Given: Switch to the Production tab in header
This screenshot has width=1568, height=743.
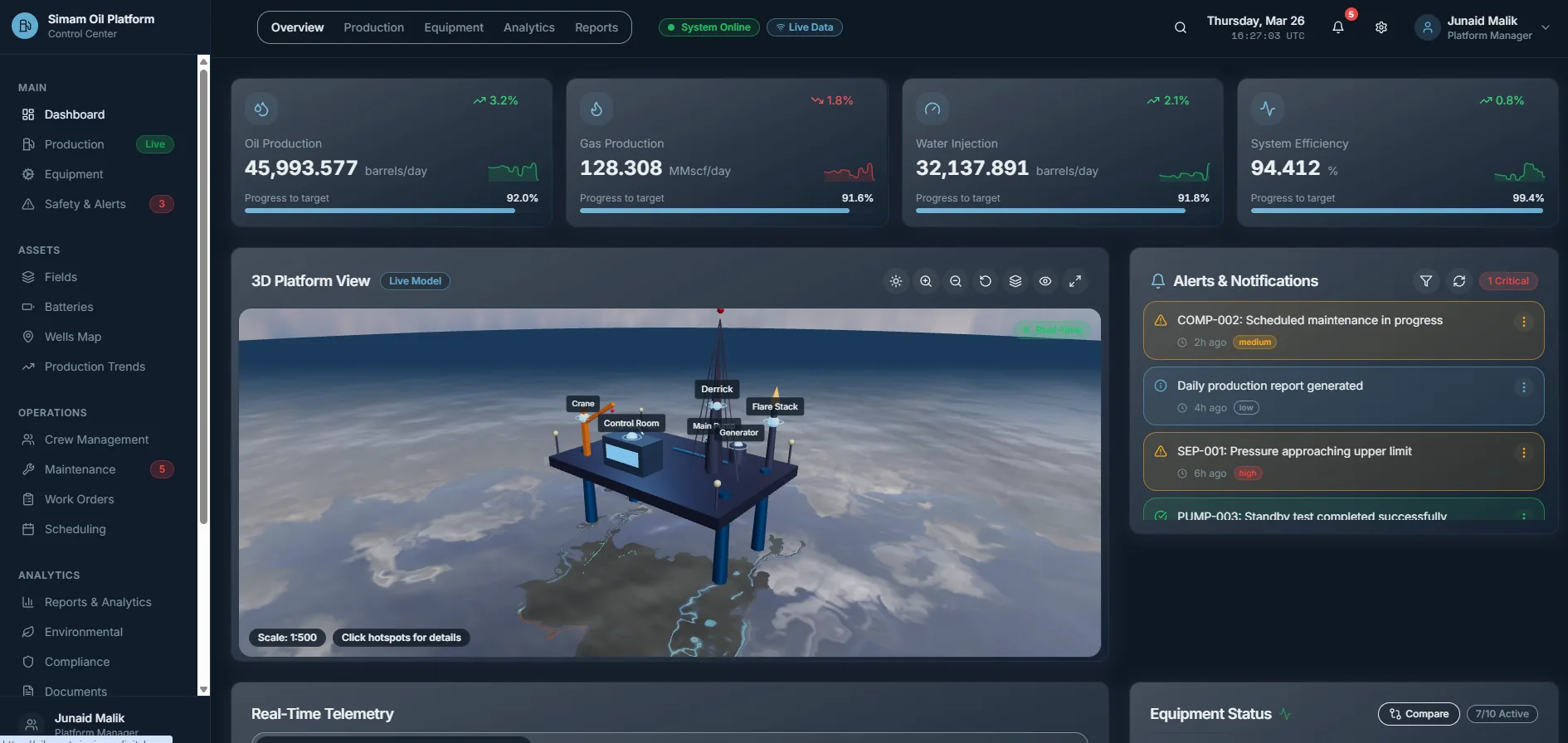Looking at the screenshot, I should (374, 27).
